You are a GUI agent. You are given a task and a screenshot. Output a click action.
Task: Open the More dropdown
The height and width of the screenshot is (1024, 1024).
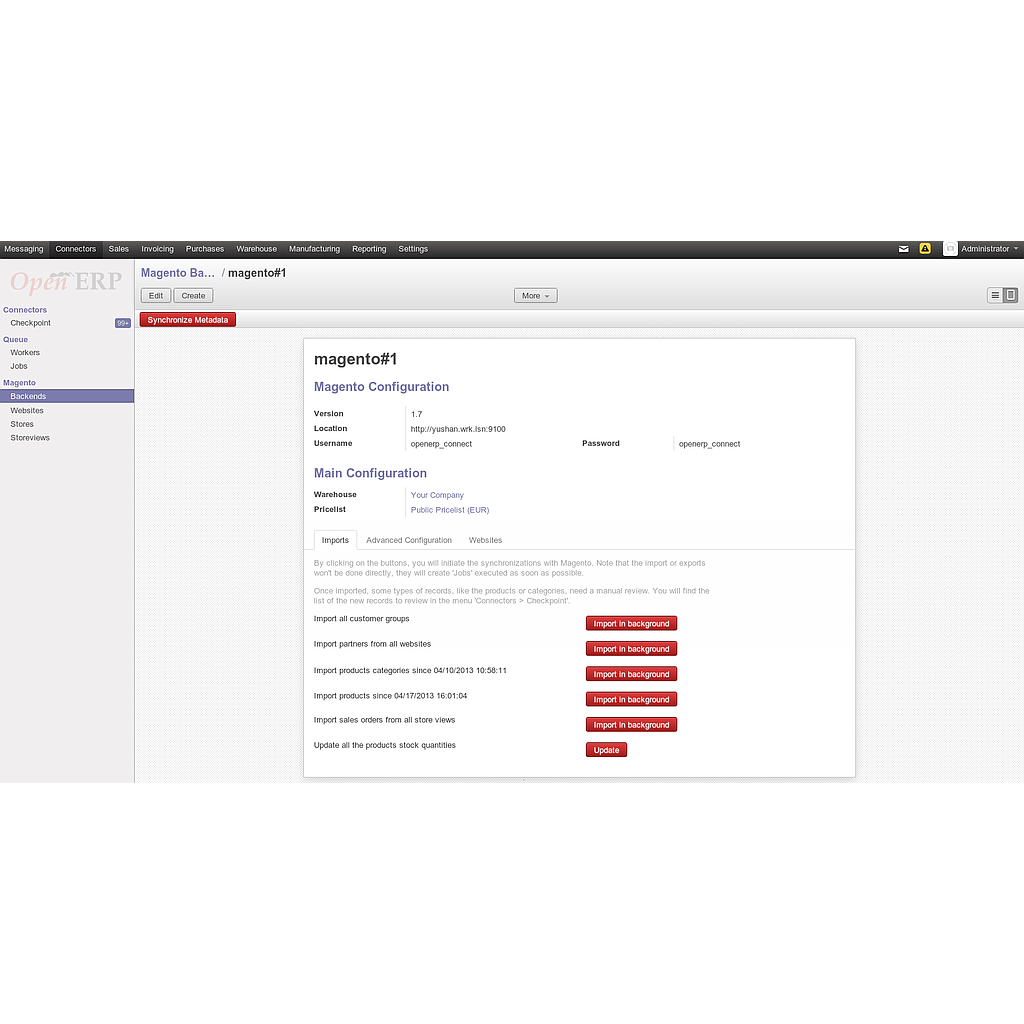535,295
